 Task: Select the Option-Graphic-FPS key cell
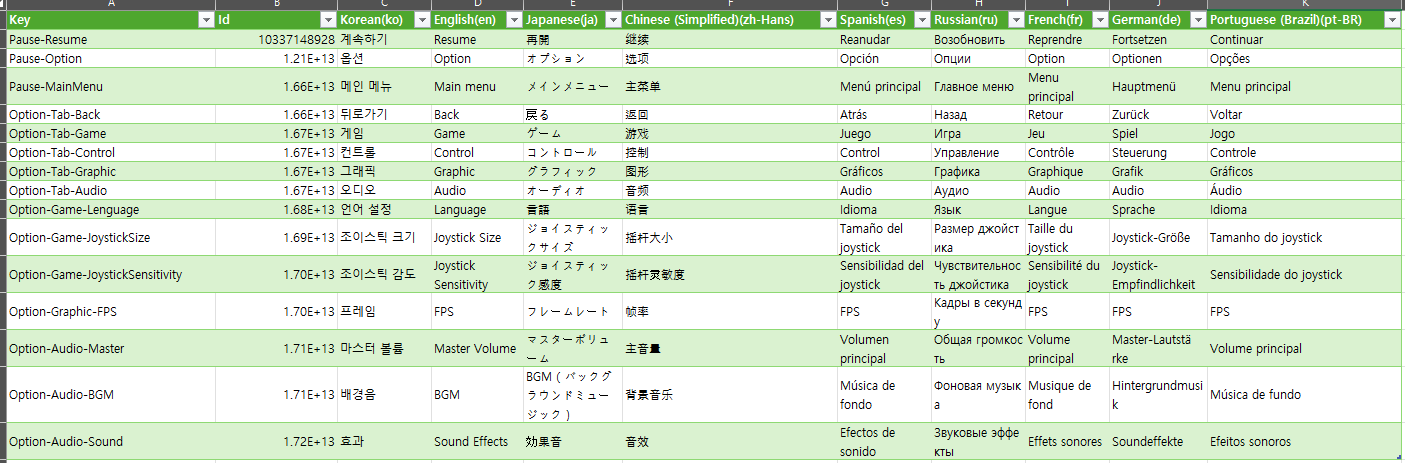pyautogui.click(x=110, y=312)
